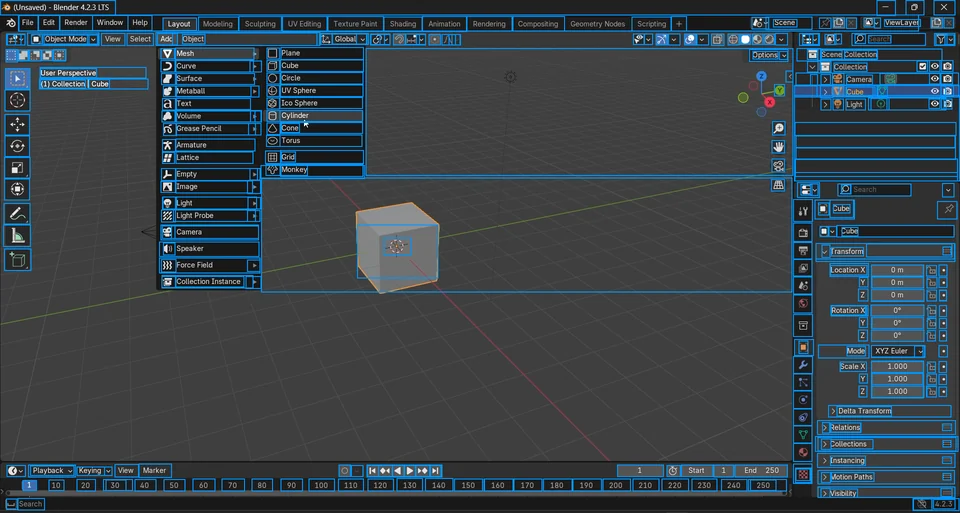Uncheck Collection exclude checkbox
Image resolution: width=960 pixels, height=513 pixels.
[923, 67]
